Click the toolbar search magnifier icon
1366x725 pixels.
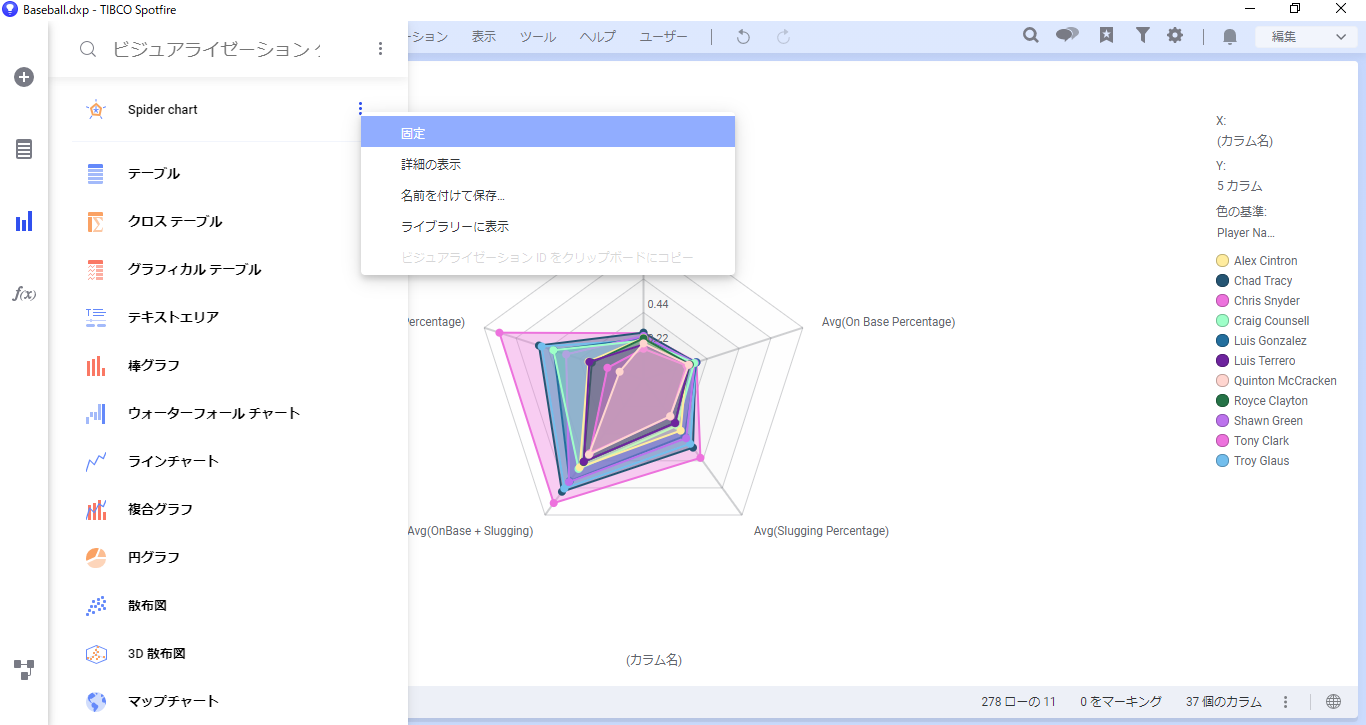1031,36
